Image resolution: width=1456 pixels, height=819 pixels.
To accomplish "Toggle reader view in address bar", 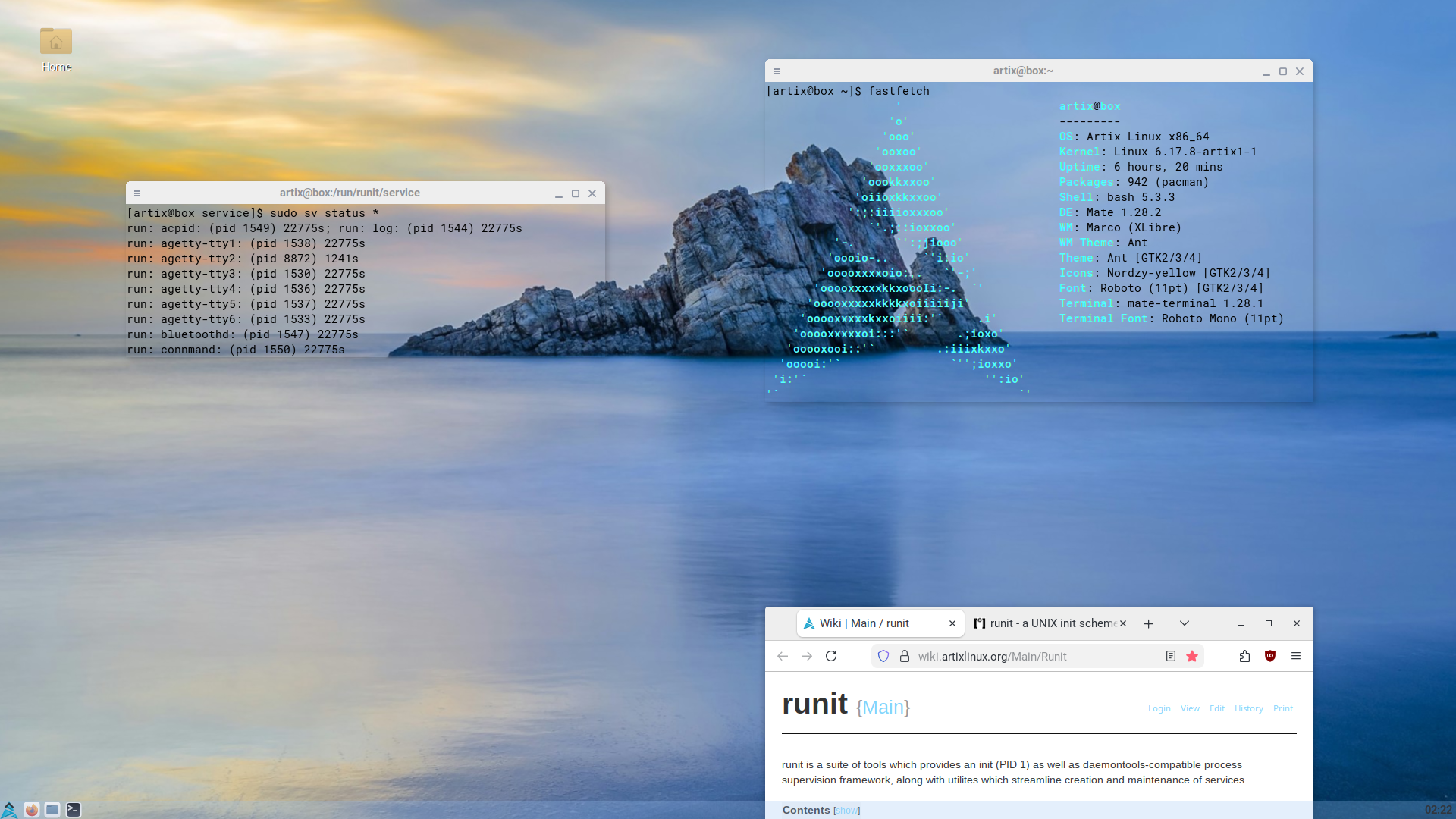I will click(1171, 656).
